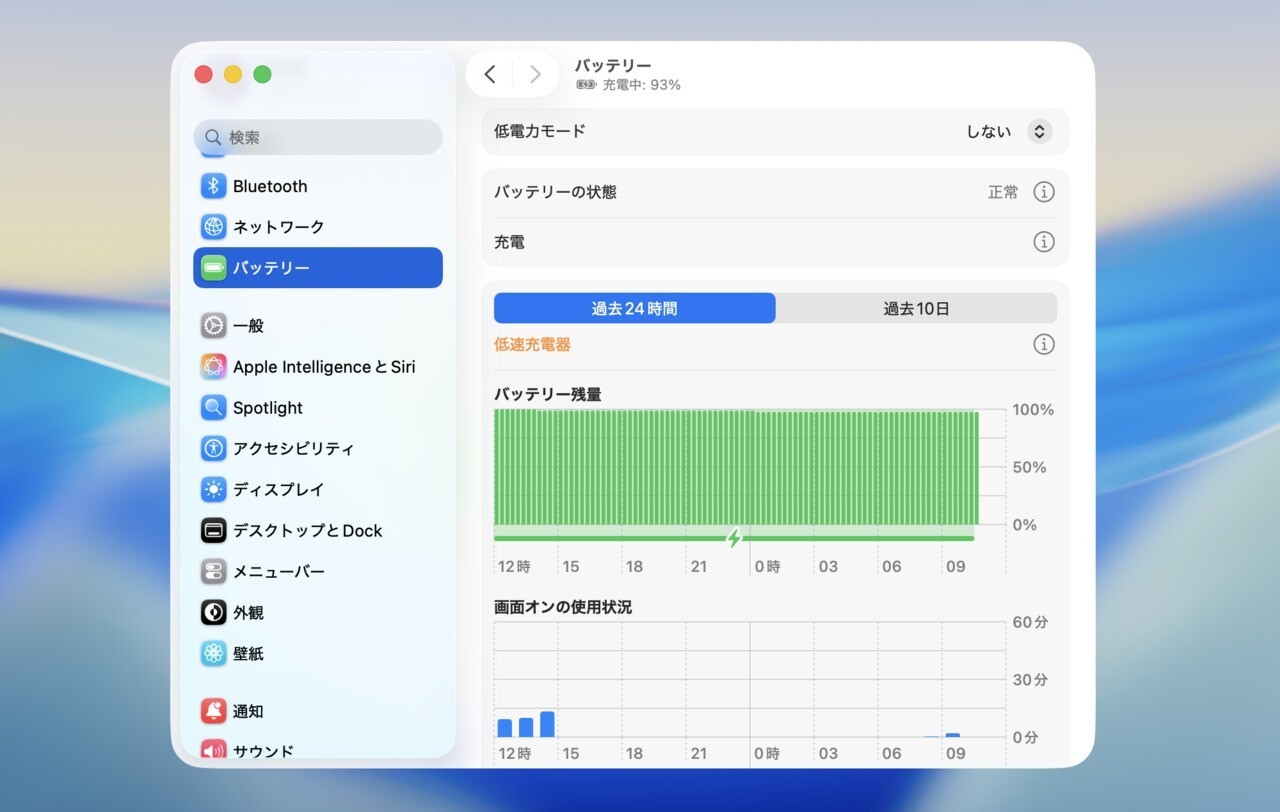1280x812 pixels.
Task: Open サウンド settings pane
Action: click(x=318, y=749)
